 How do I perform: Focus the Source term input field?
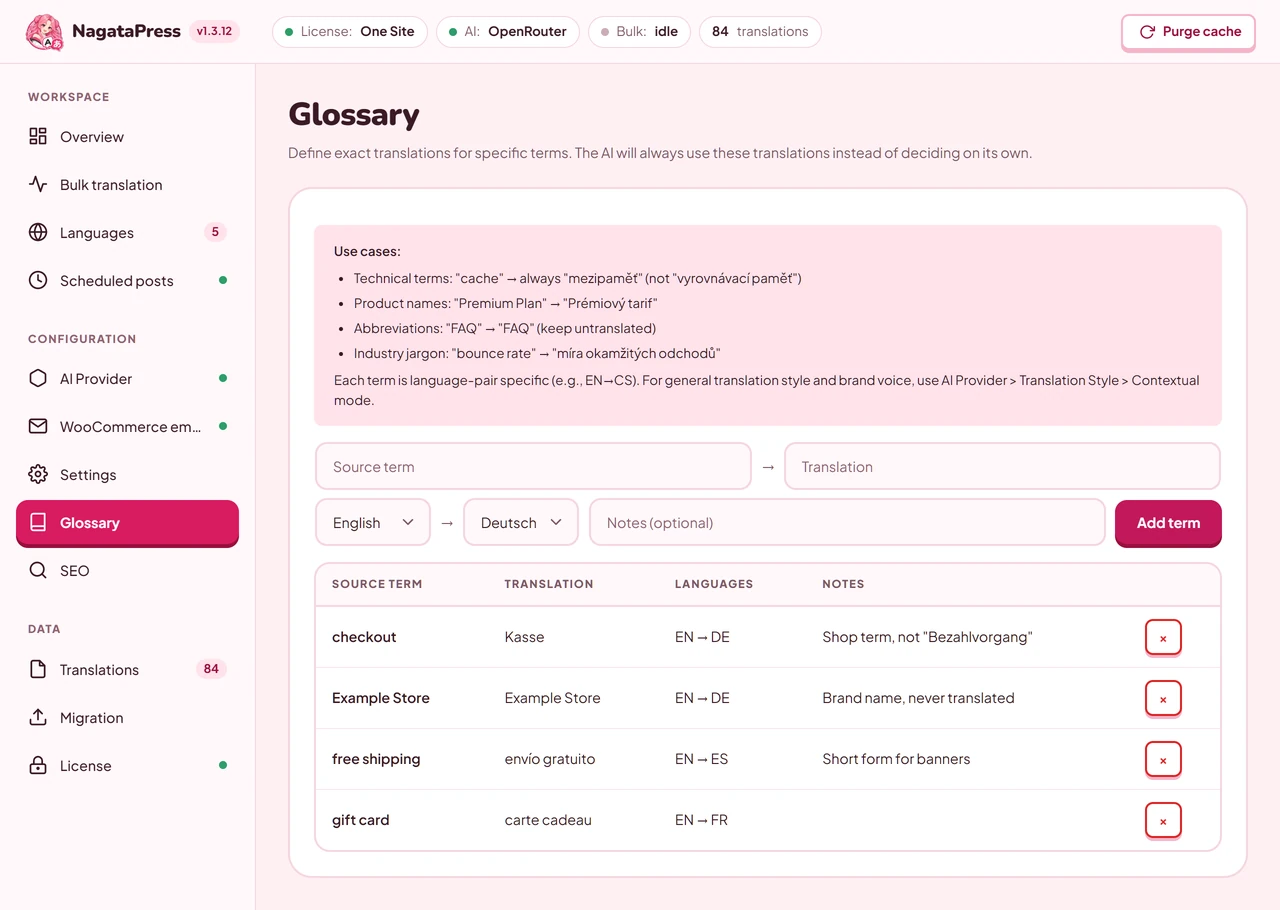(x=533, y=466)
